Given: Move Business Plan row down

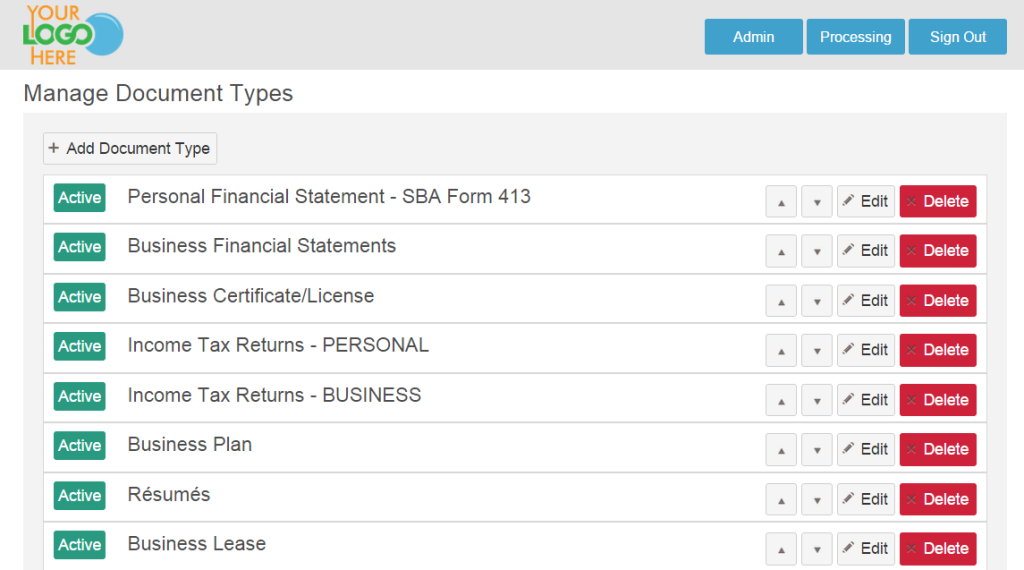Looking at the screenshot, I should click(816, 449).
